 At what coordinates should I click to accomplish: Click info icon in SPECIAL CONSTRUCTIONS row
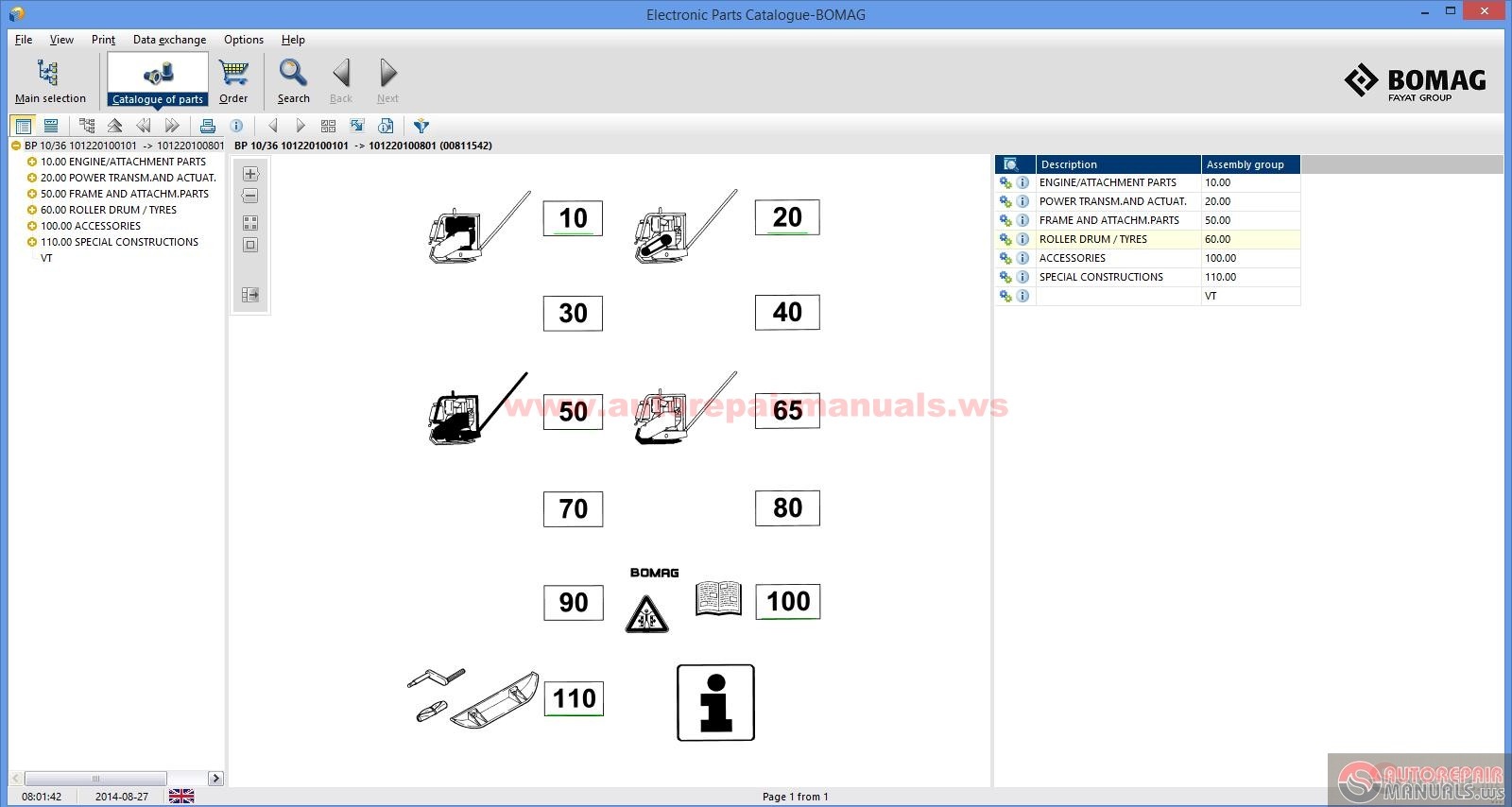(x=1022, y=277)
